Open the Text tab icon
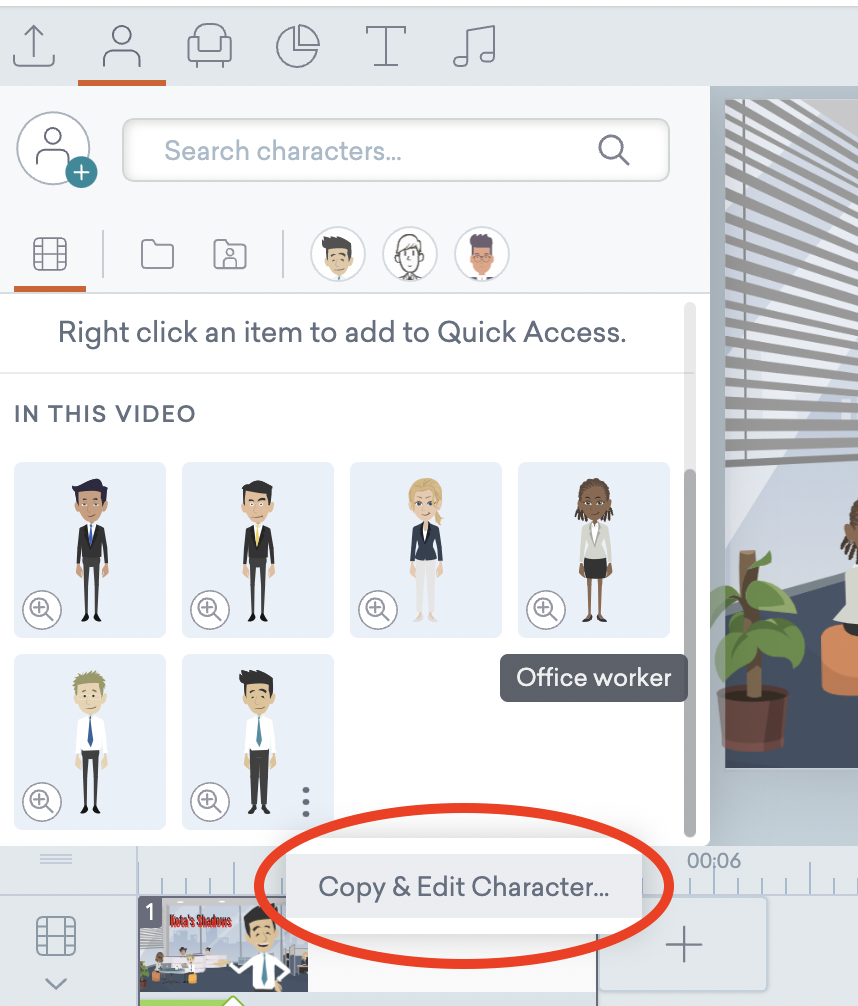The height and width of the screenshot is (1006, 858). [385, 46]
